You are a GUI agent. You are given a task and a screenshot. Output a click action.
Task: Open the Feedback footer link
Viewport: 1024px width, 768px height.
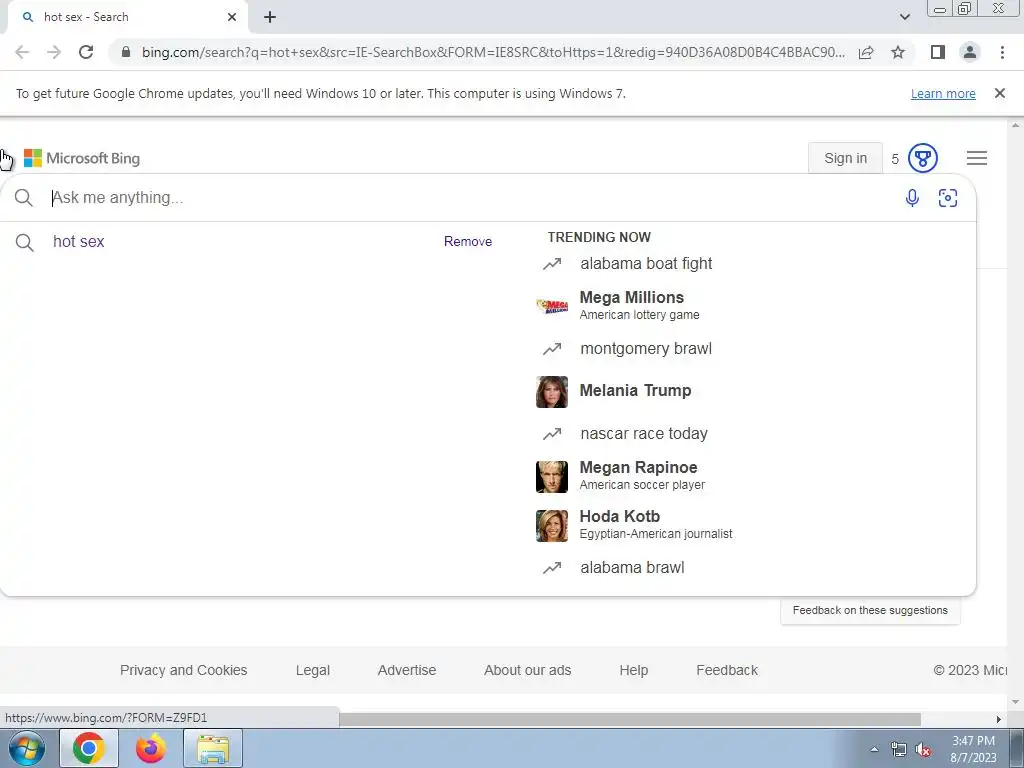pos(727,670)
